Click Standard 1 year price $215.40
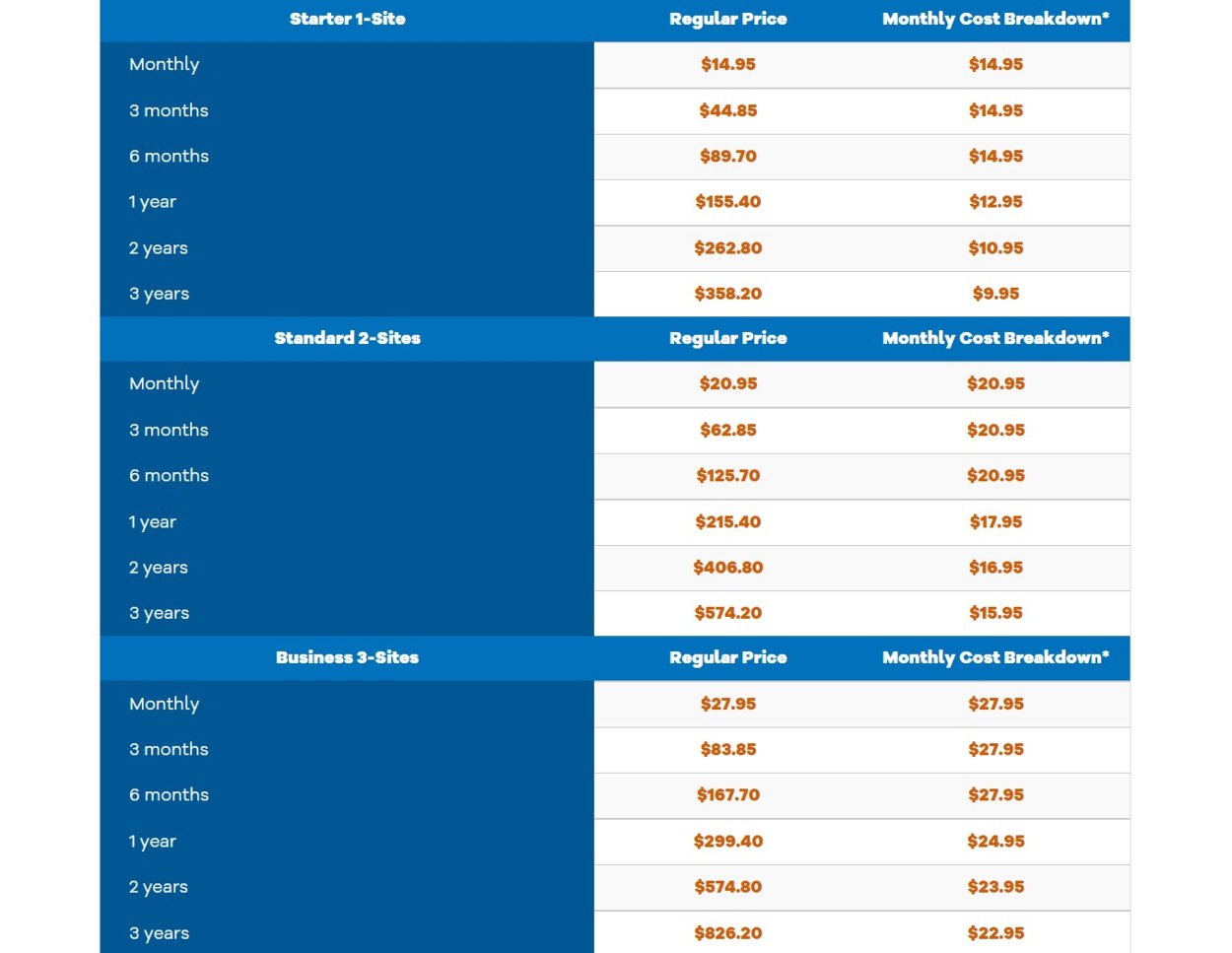1232x953 pixels. point(728,522)
